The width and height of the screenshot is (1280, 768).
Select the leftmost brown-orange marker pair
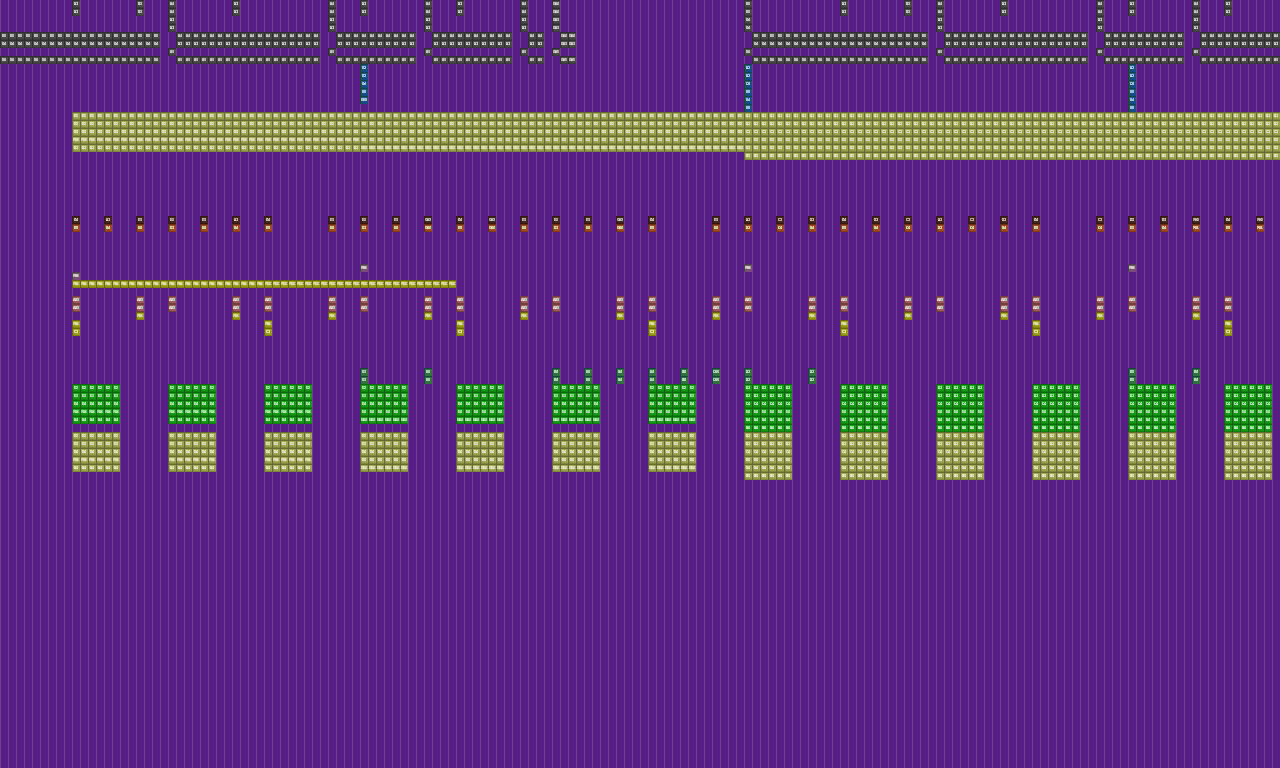point(76,224)
